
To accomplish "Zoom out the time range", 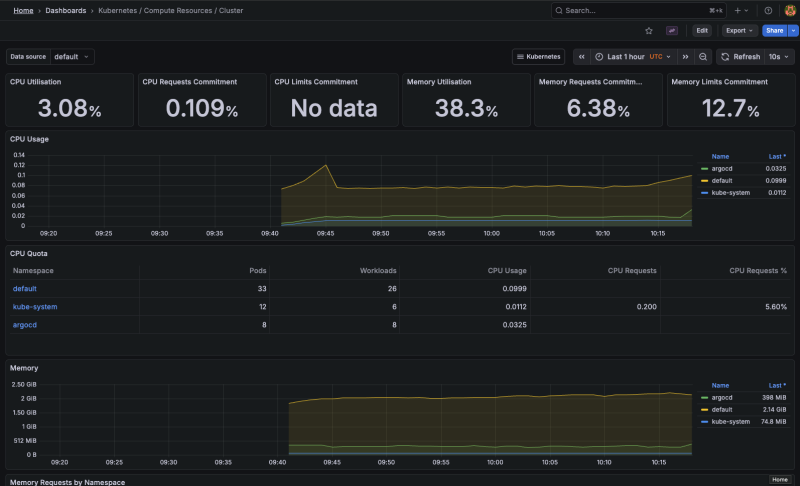I will (704, 57).
